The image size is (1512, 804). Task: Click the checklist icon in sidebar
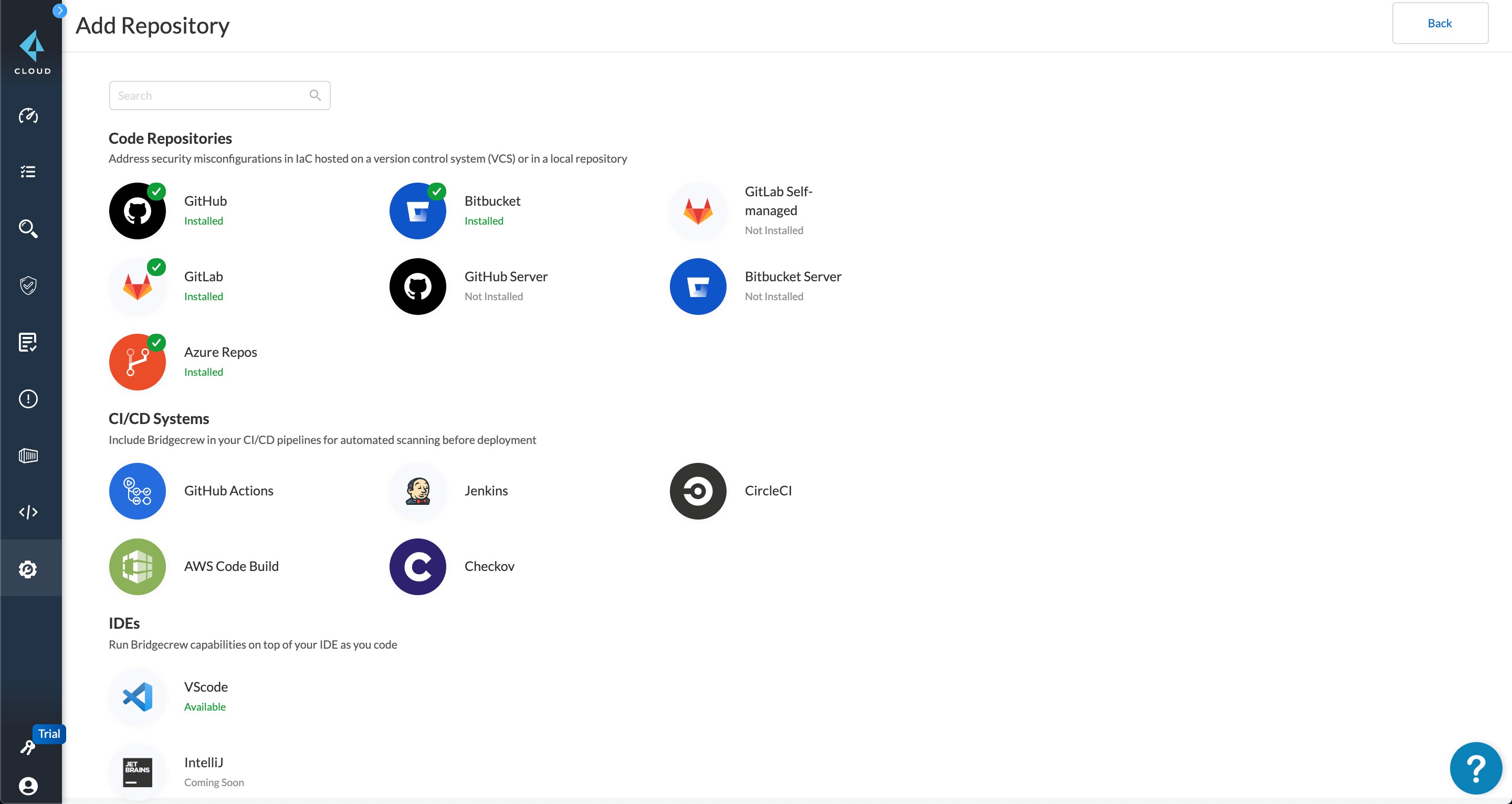point(28,172)
